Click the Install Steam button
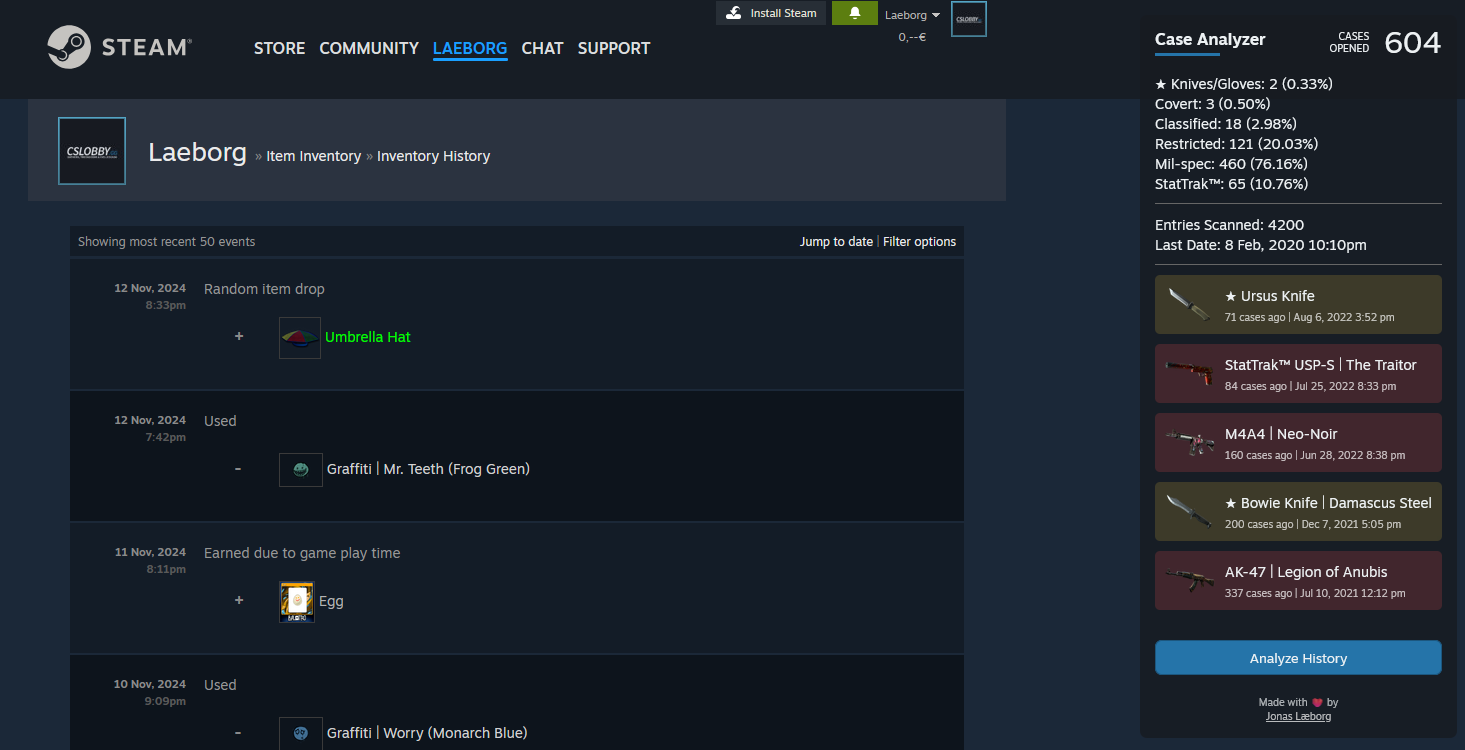 (771, 13)
